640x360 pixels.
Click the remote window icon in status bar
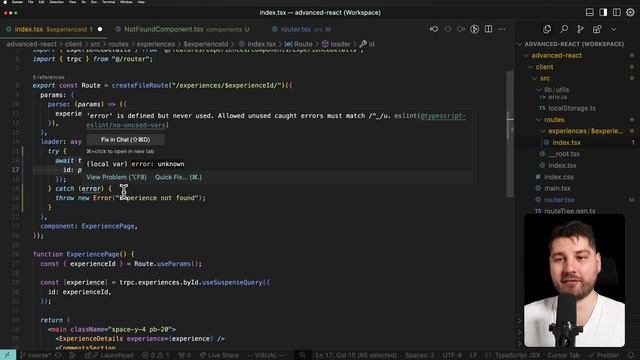(x=8, y=355)
